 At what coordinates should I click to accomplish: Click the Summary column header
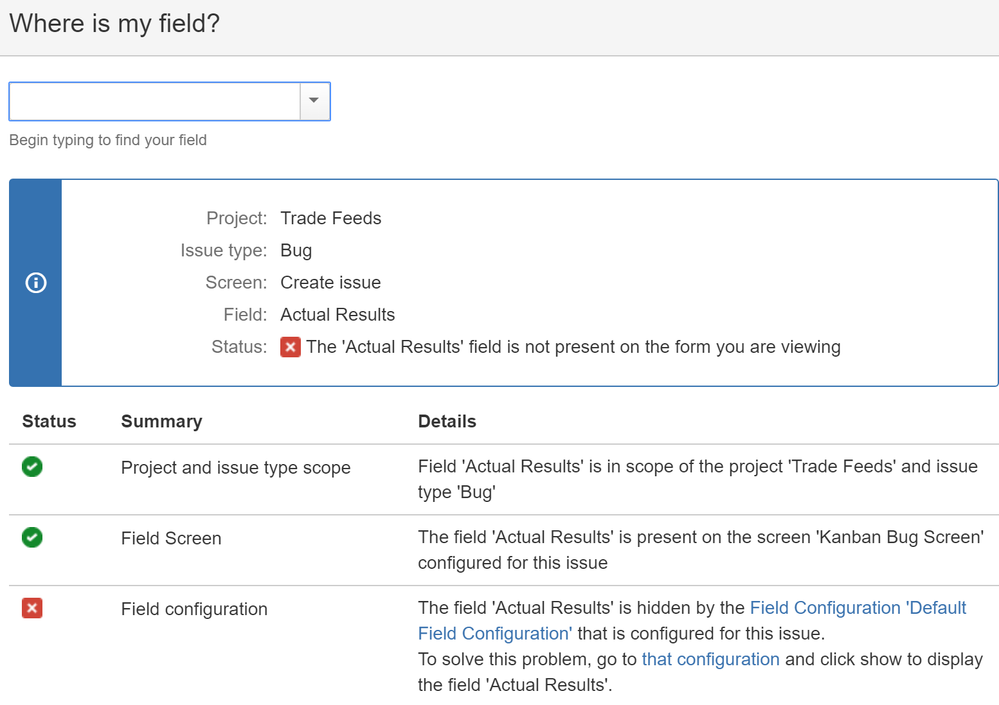coord(161,421)
